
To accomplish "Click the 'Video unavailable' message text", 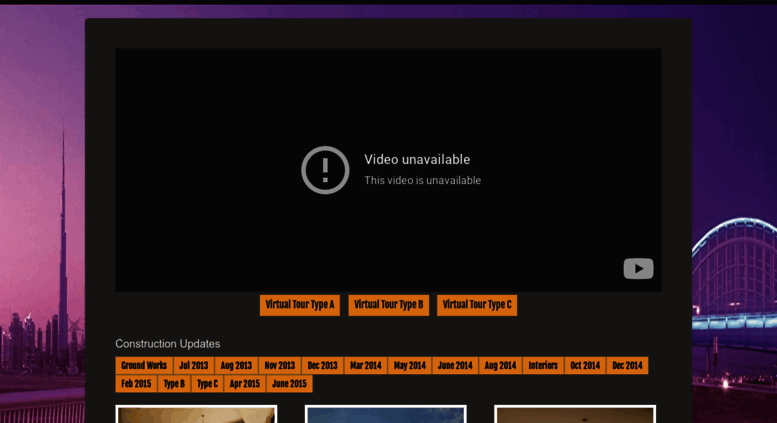I will [417, 159].
